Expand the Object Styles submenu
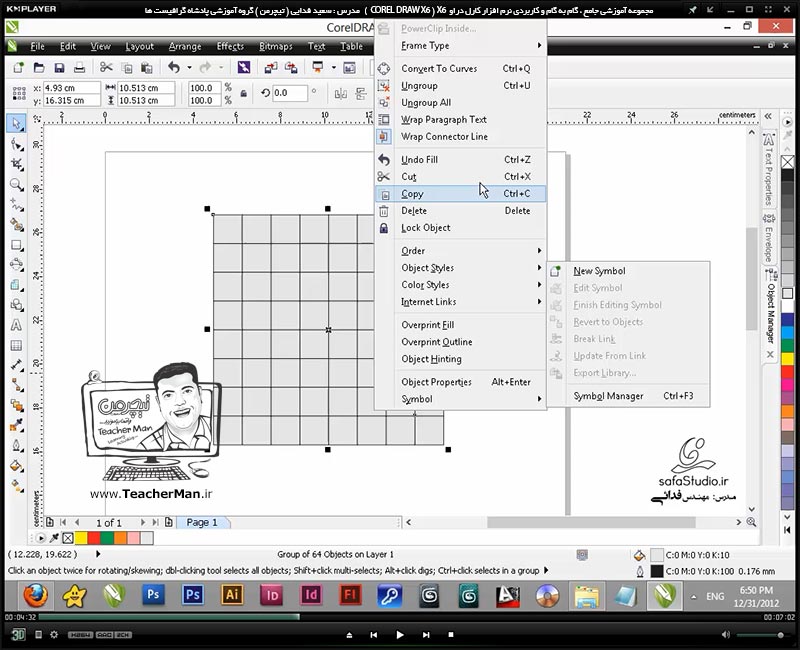Screen dimensions: 800x650 (461, 268)
